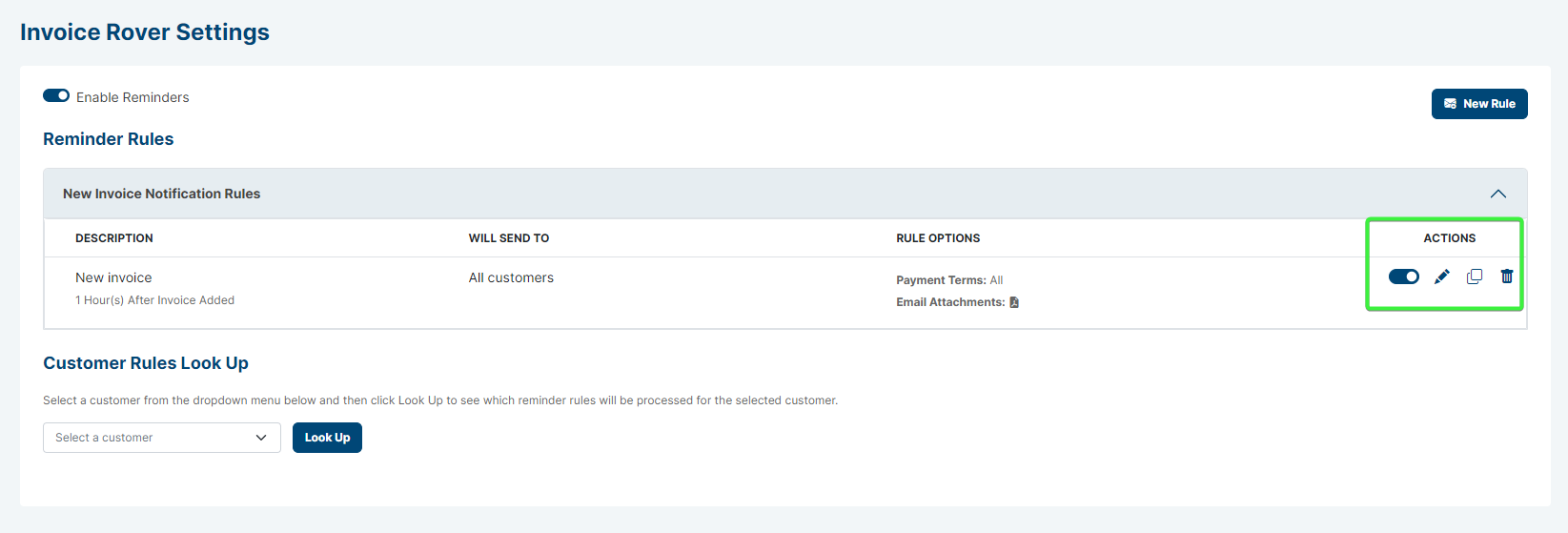This screenshot has width=1568, height=533.
Task: Click the 'Invoice Rover Settings' page title
Action: coord(145,32)
